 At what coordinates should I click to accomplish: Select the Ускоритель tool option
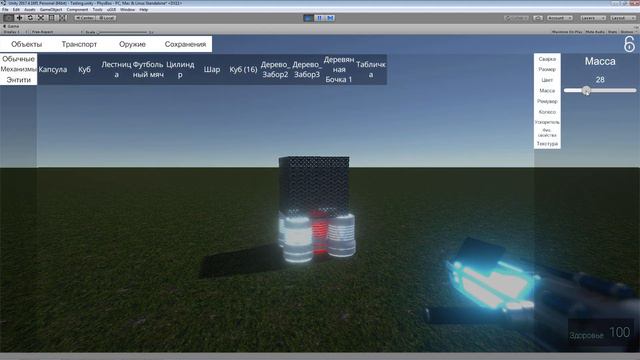point(547,122)
